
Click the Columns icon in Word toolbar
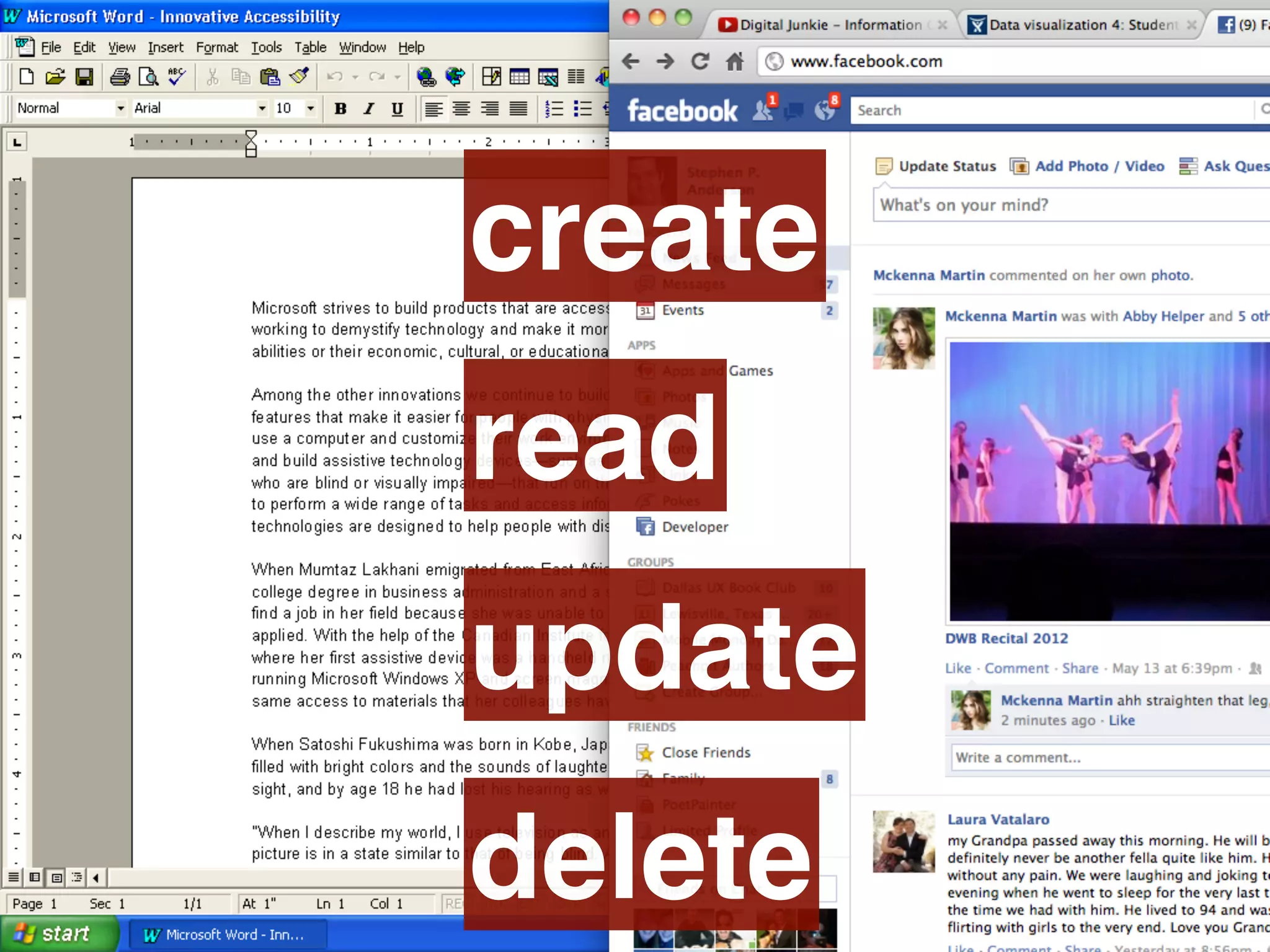576,77
